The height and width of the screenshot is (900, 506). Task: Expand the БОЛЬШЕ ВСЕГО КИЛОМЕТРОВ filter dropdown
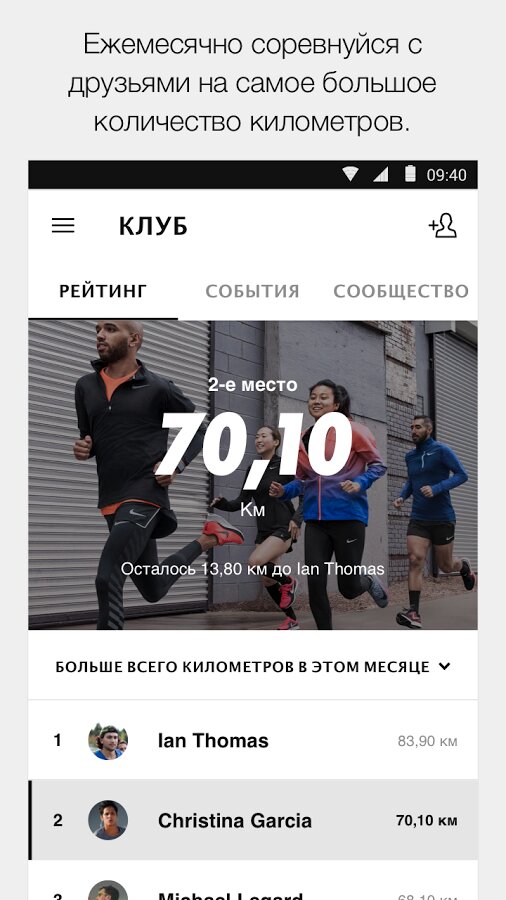(253, 667)
